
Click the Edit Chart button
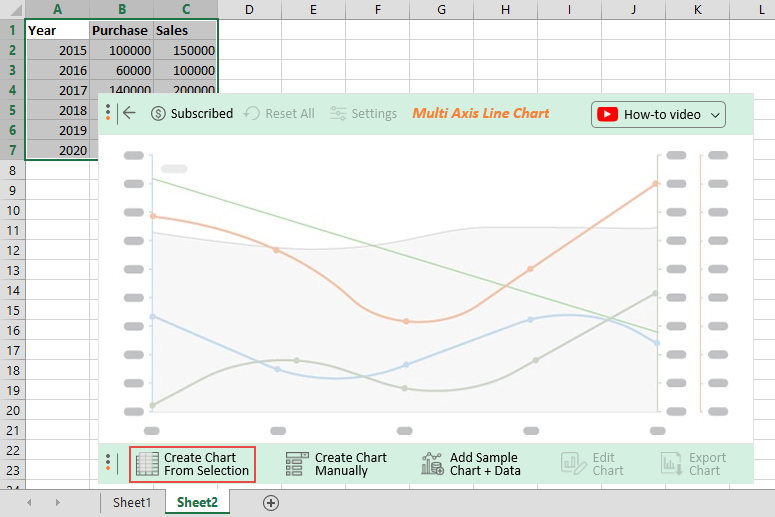point(592,464)
